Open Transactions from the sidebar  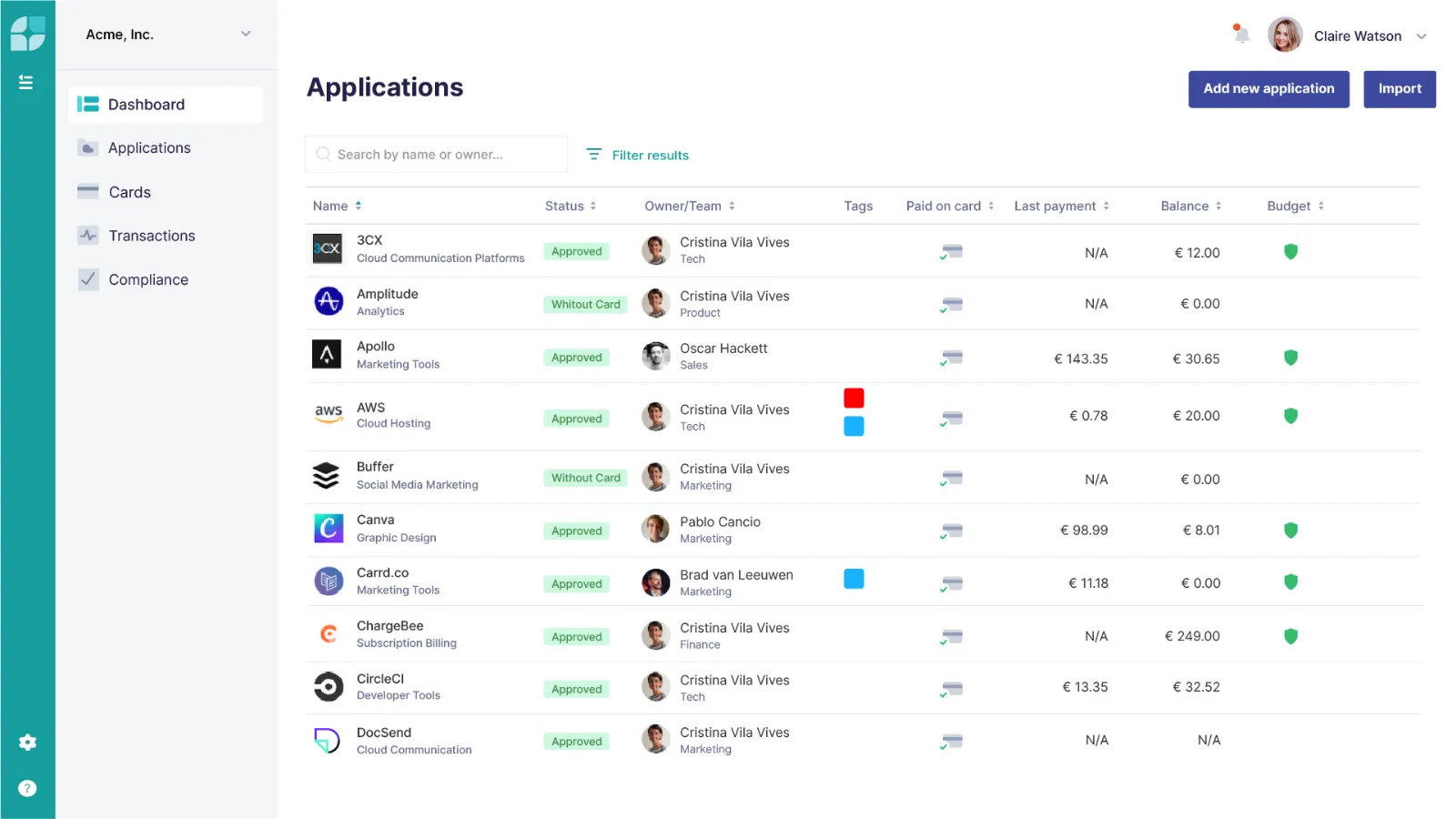pos(151,235)
